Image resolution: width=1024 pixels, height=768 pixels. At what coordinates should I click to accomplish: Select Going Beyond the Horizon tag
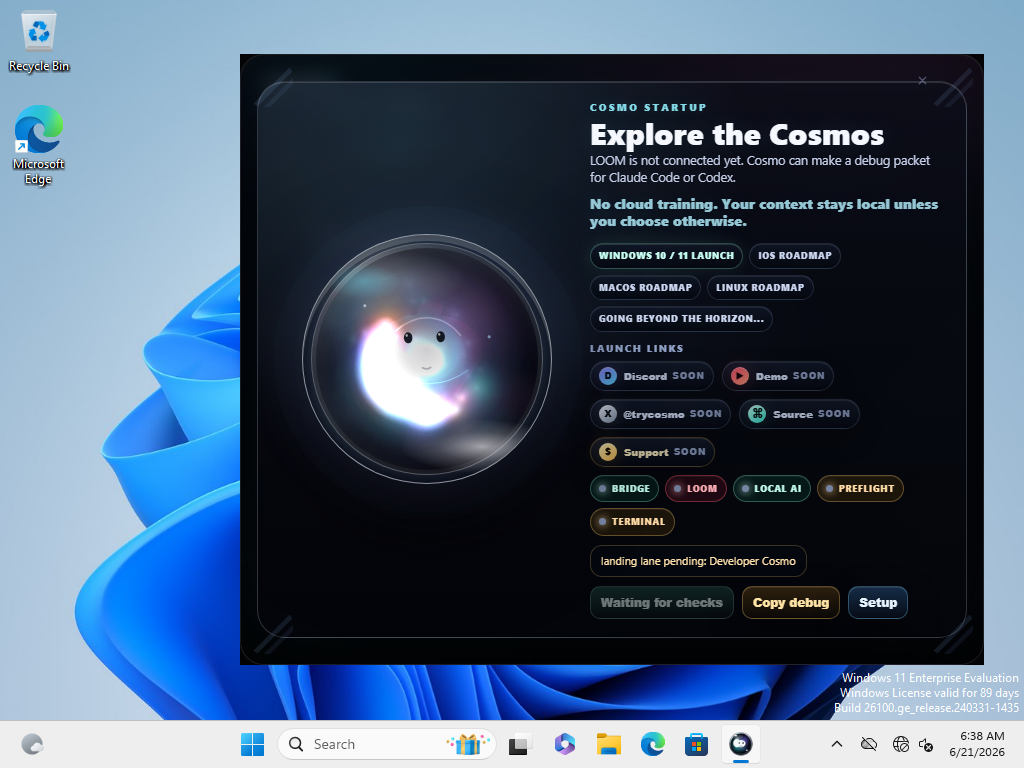pyautogui.click(x=681, y=319)
